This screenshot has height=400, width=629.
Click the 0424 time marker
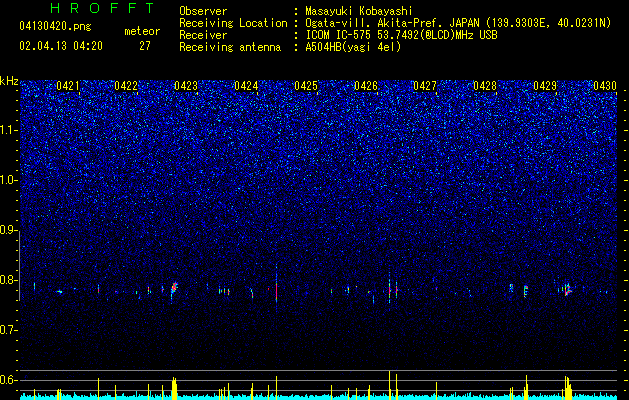246,85
